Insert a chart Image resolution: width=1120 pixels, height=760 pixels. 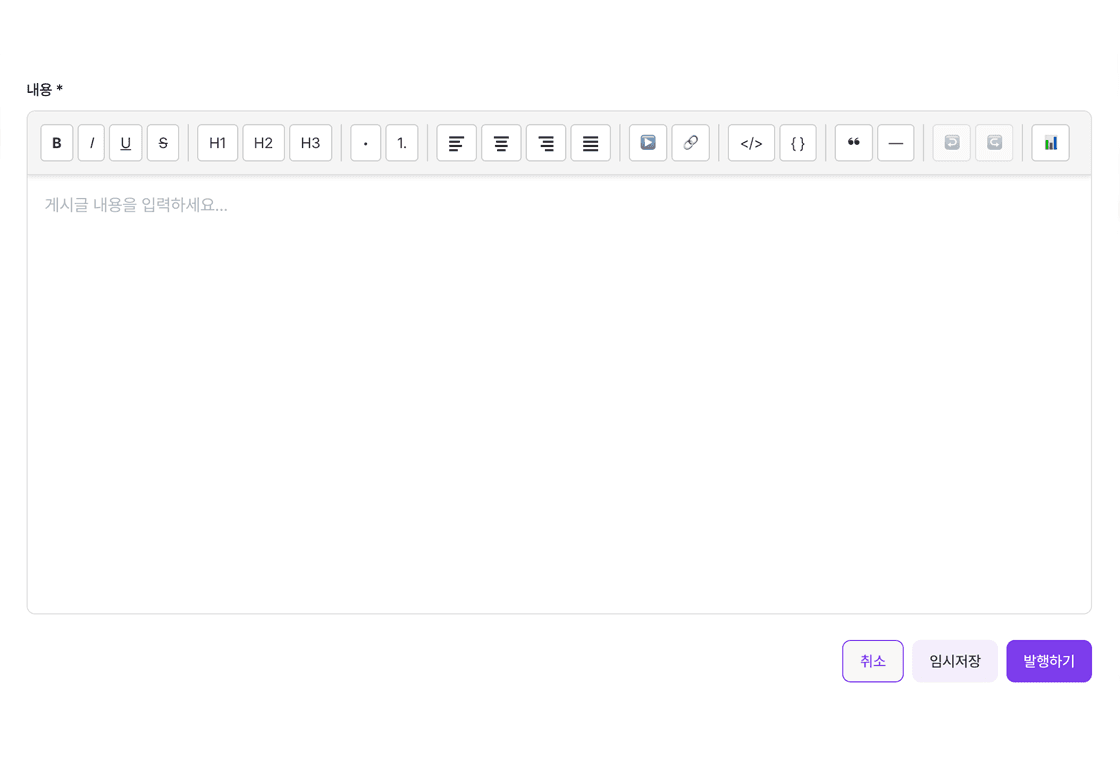click(x=1050, y=143)
